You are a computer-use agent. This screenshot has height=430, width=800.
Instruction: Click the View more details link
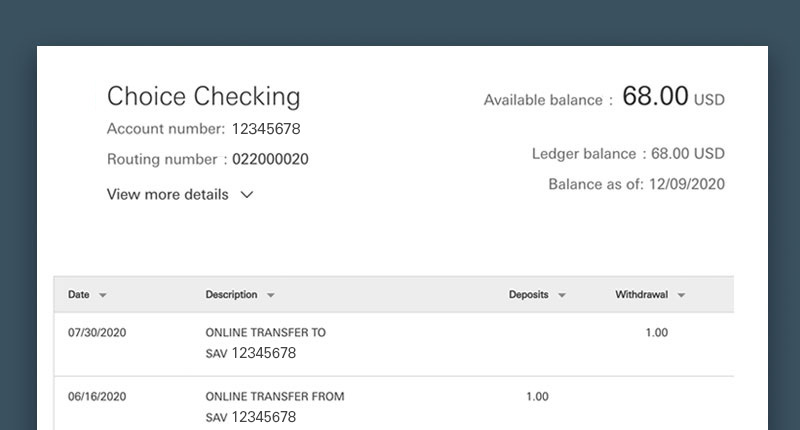pos(167,194)
